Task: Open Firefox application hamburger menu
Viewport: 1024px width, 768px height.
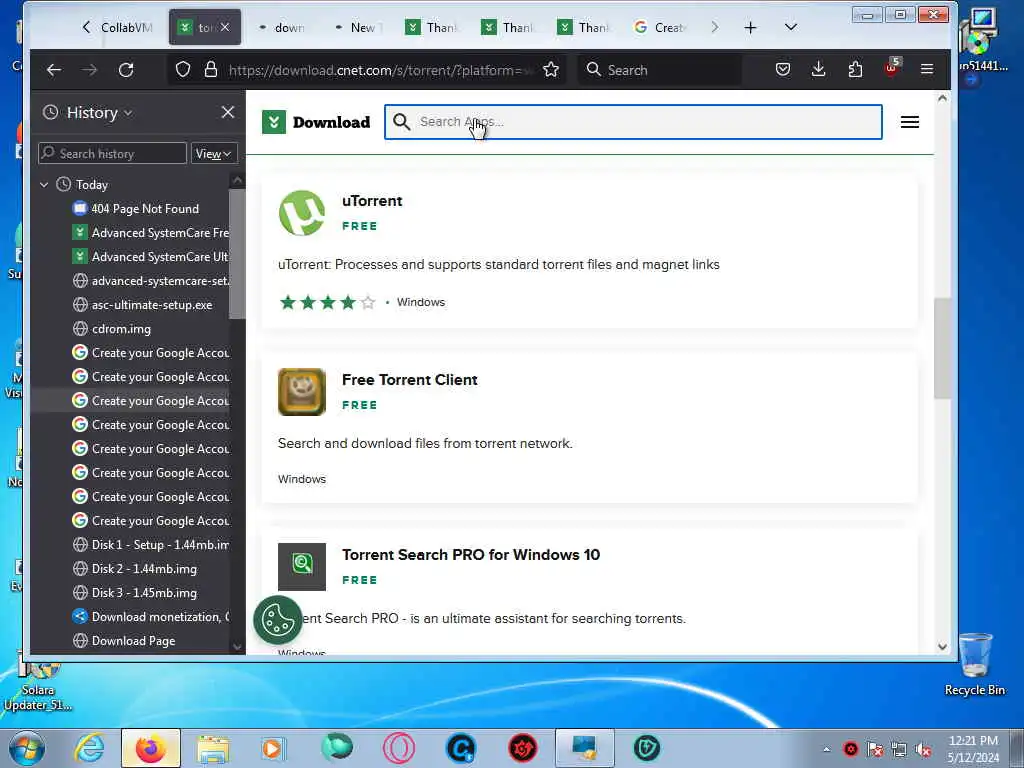Action: [927, 69]
